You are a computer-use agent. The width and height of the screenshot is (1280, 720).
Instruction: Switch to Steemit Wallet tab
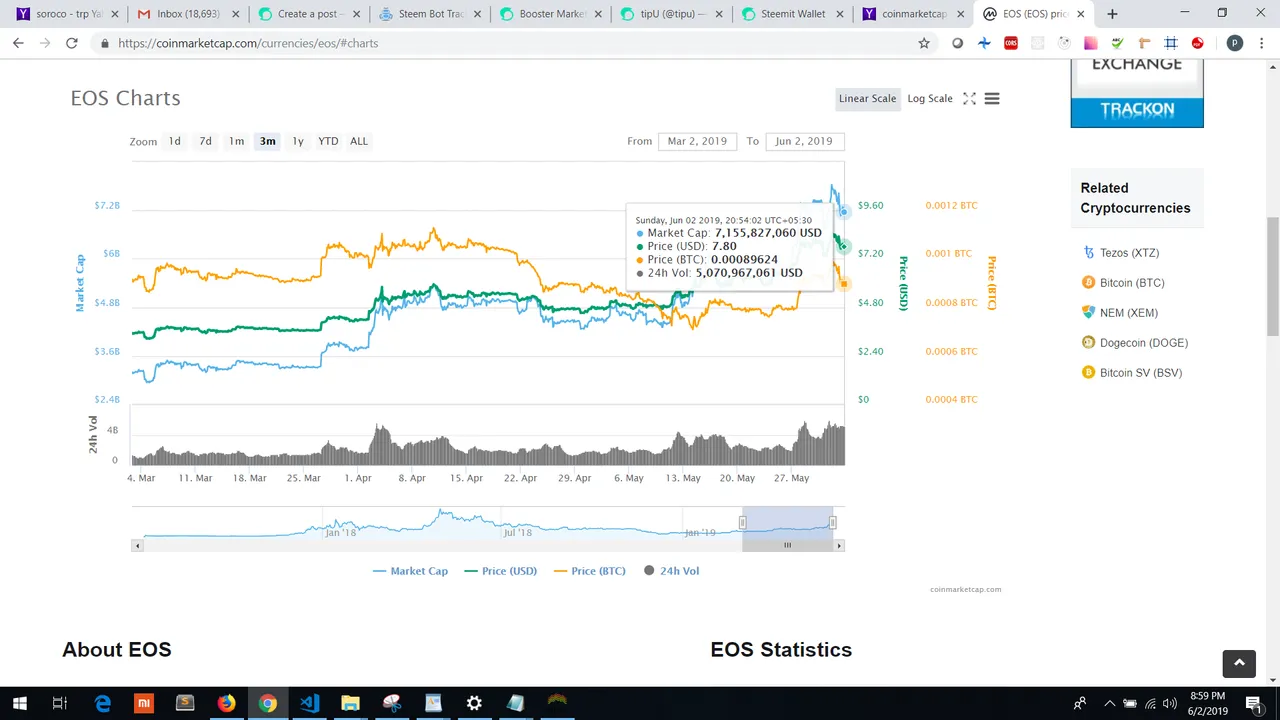[792, 14]
